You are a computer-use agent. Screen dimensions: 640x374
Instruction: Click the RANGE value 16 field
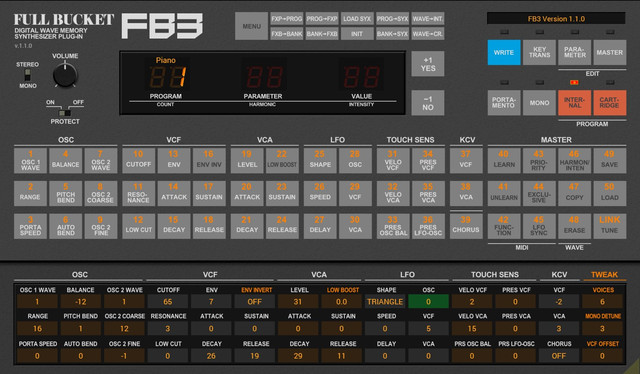(x=37, y=329)
